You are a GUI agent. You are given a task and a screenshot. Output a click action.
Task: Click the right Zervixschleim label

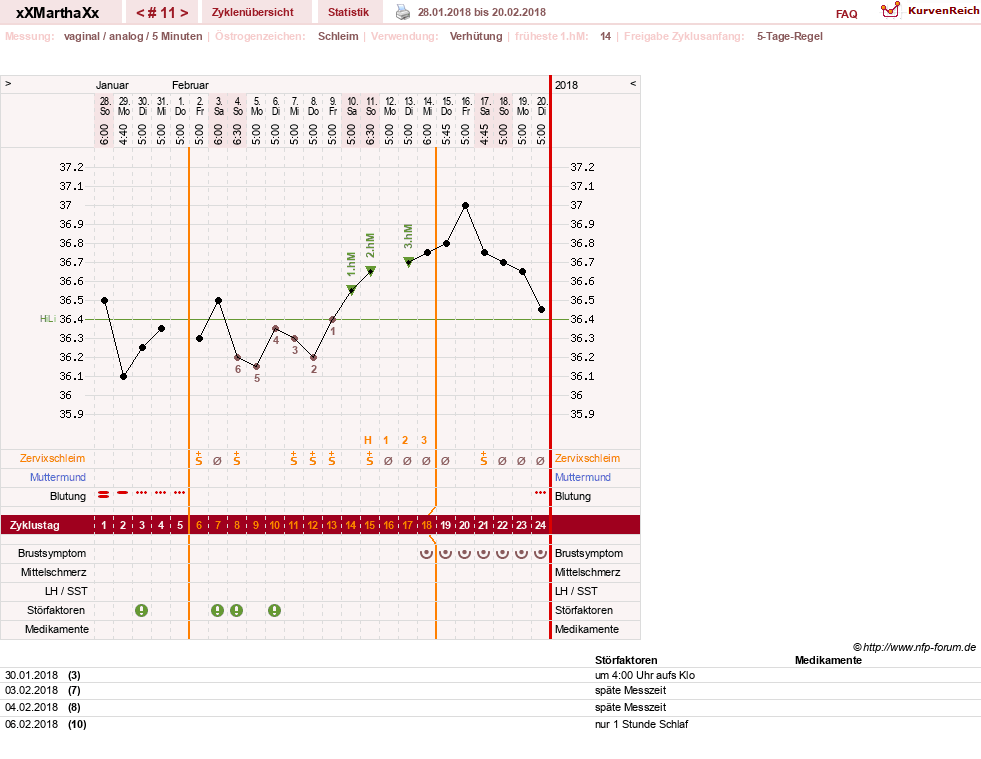pyautogui.click(x=587, y=459)
